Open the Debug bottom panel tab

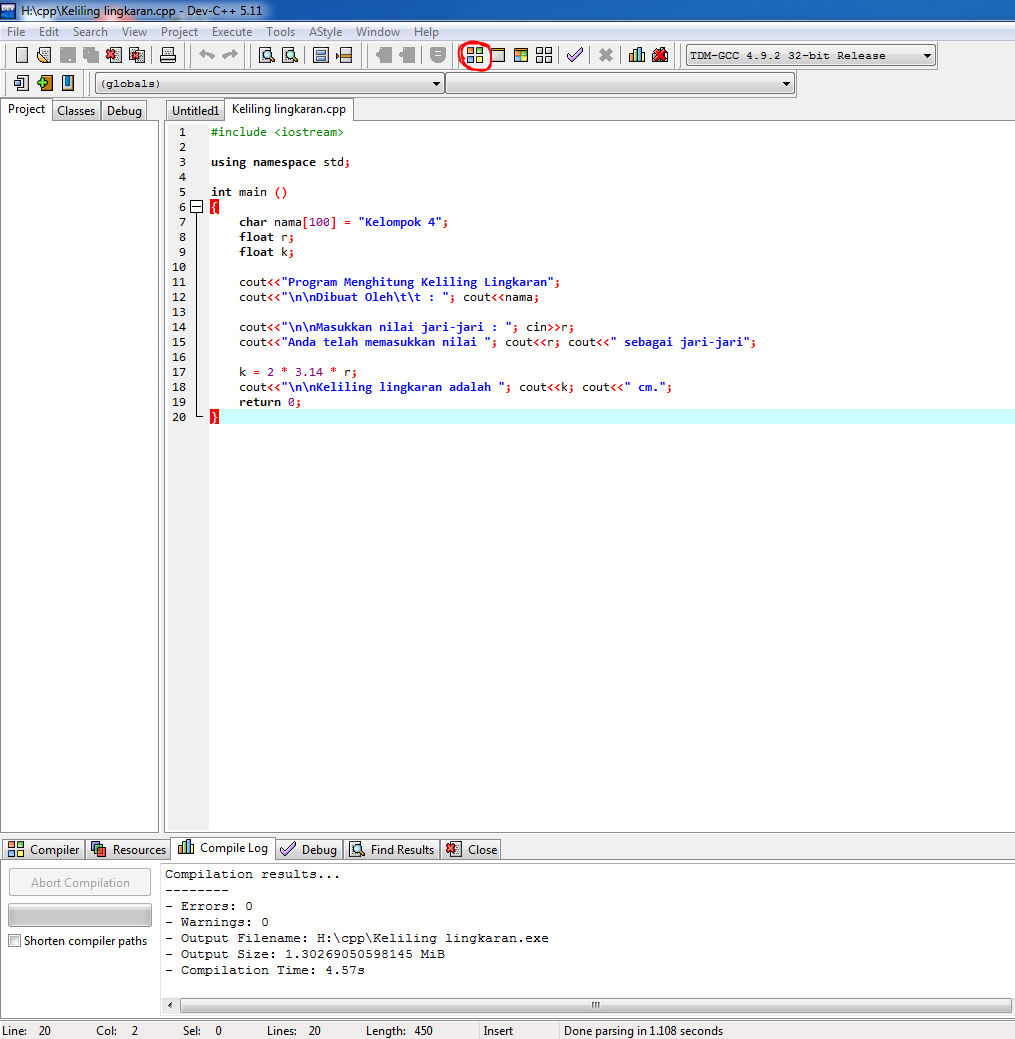click(x=309, y=849)
